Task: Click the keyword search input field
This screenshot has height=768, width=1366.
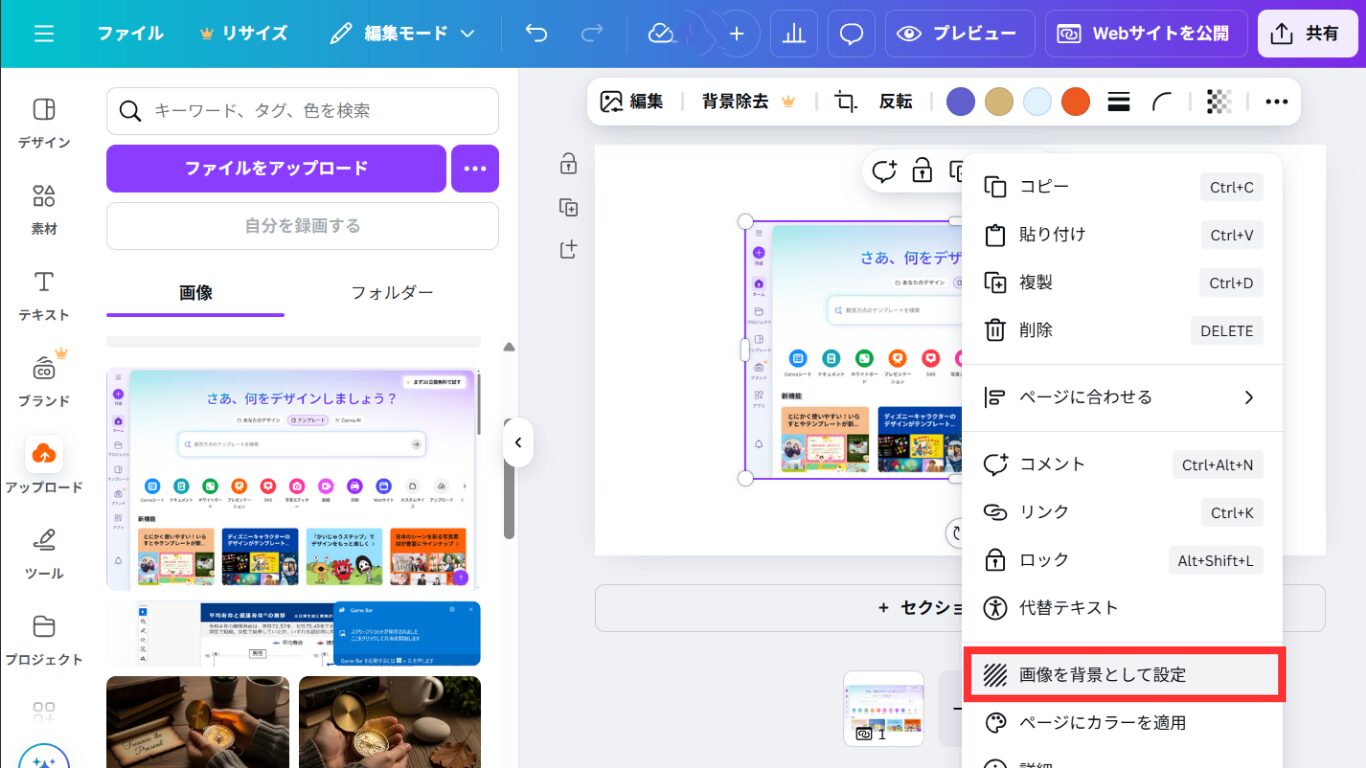Action: 302,111
